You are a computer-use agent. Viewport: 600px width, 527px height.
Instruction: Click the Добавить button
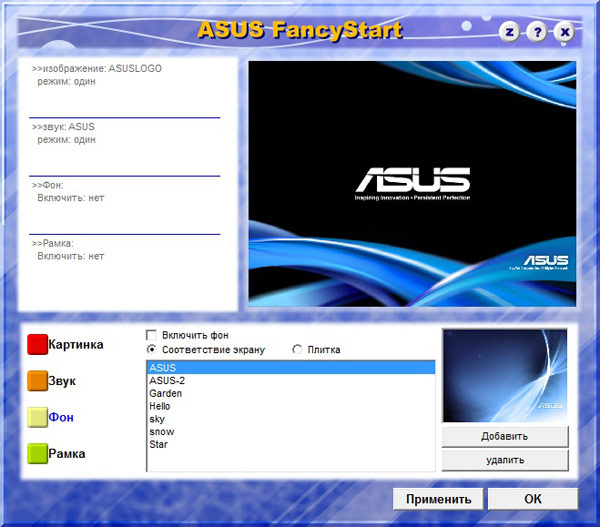504,436
